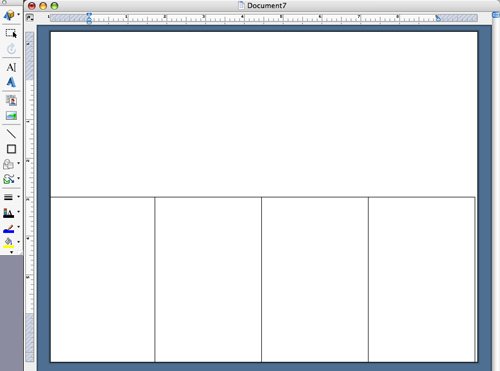This screenshot has width=500, height=371.
Task: Click the Document7 title bar file icon
Action: pos(241,5)
